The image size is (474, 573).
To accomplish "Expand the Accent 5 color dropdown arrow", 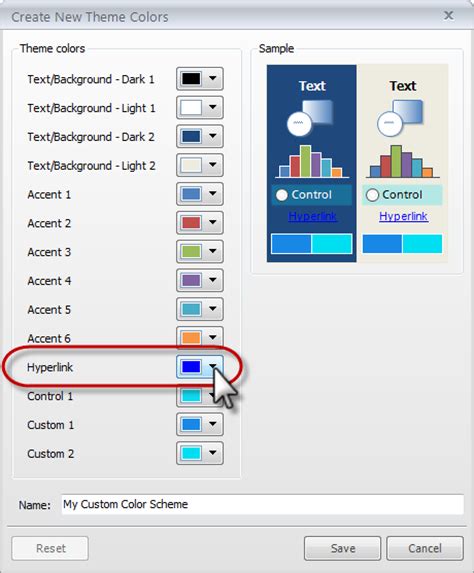I will (213, 309).
